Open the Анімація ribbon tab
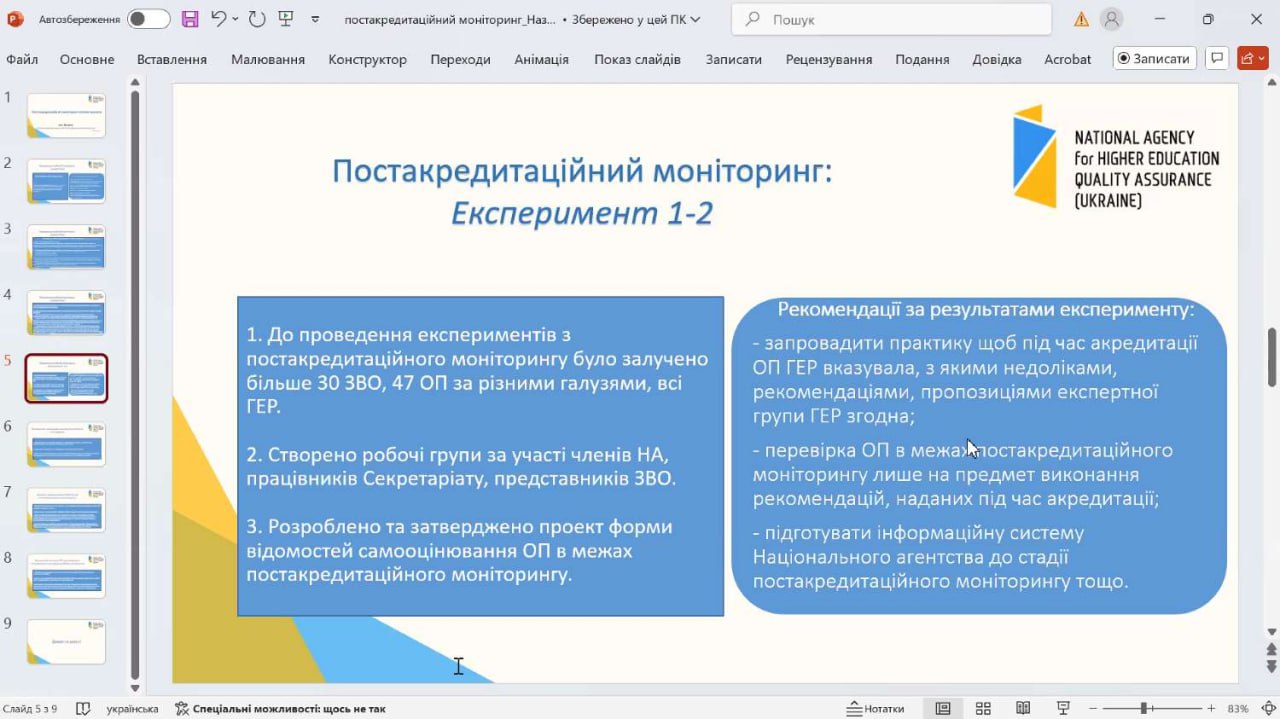The width and height of the screenshot is (1280, 719). [x=541, y=59]
